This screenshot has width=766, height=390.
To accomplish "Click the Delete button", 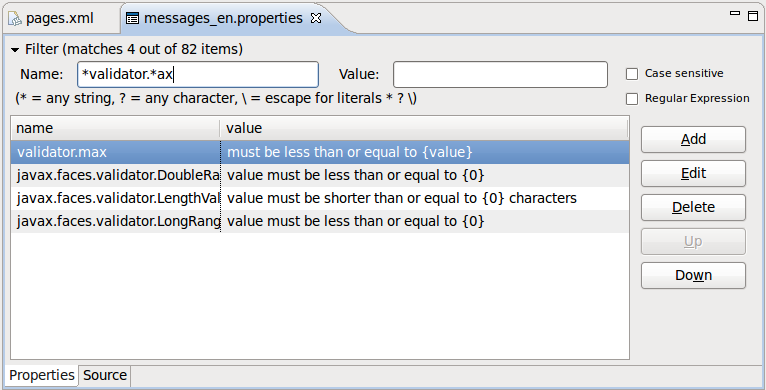I will click(693, 207).
